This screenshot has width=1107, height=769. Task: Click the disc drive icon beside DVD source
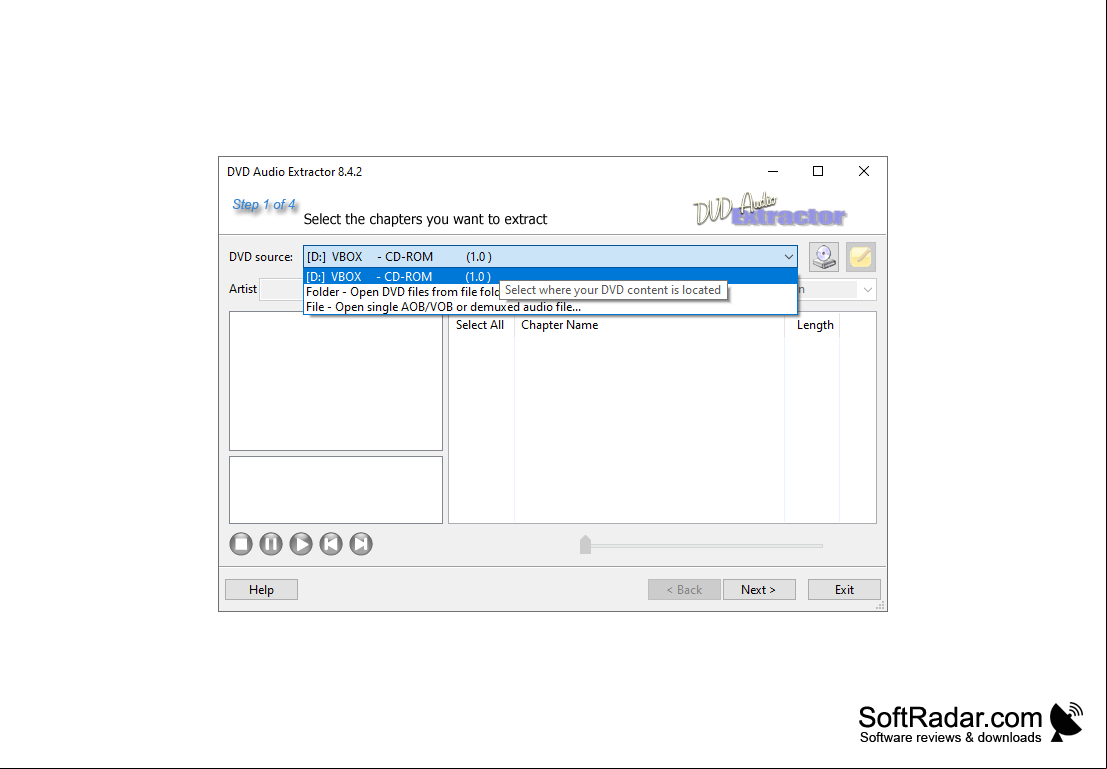(823, 256)
